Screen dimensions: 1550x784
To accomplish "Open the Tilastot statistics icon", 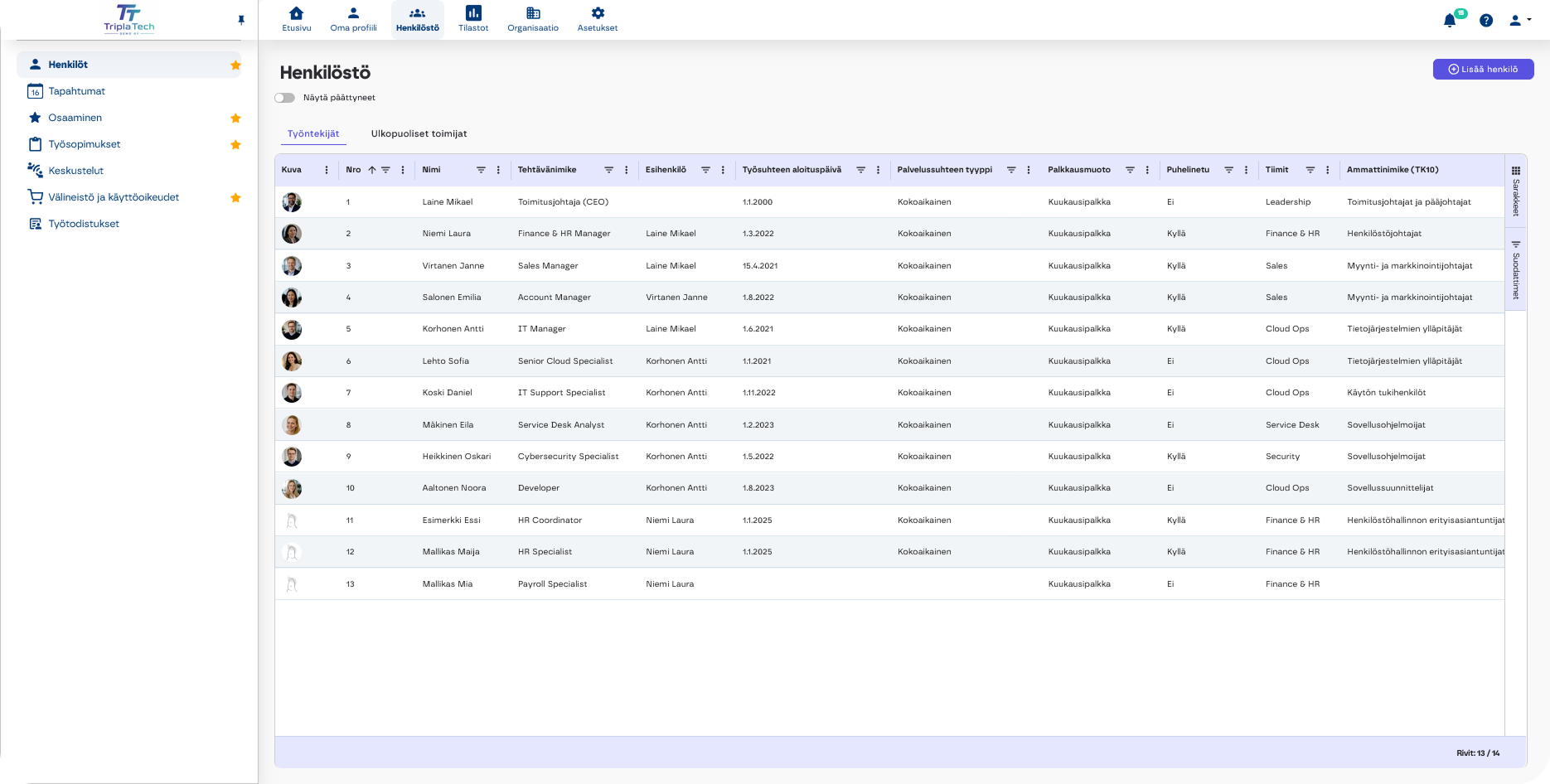I will pyautogui.click(x=473, y=13).
